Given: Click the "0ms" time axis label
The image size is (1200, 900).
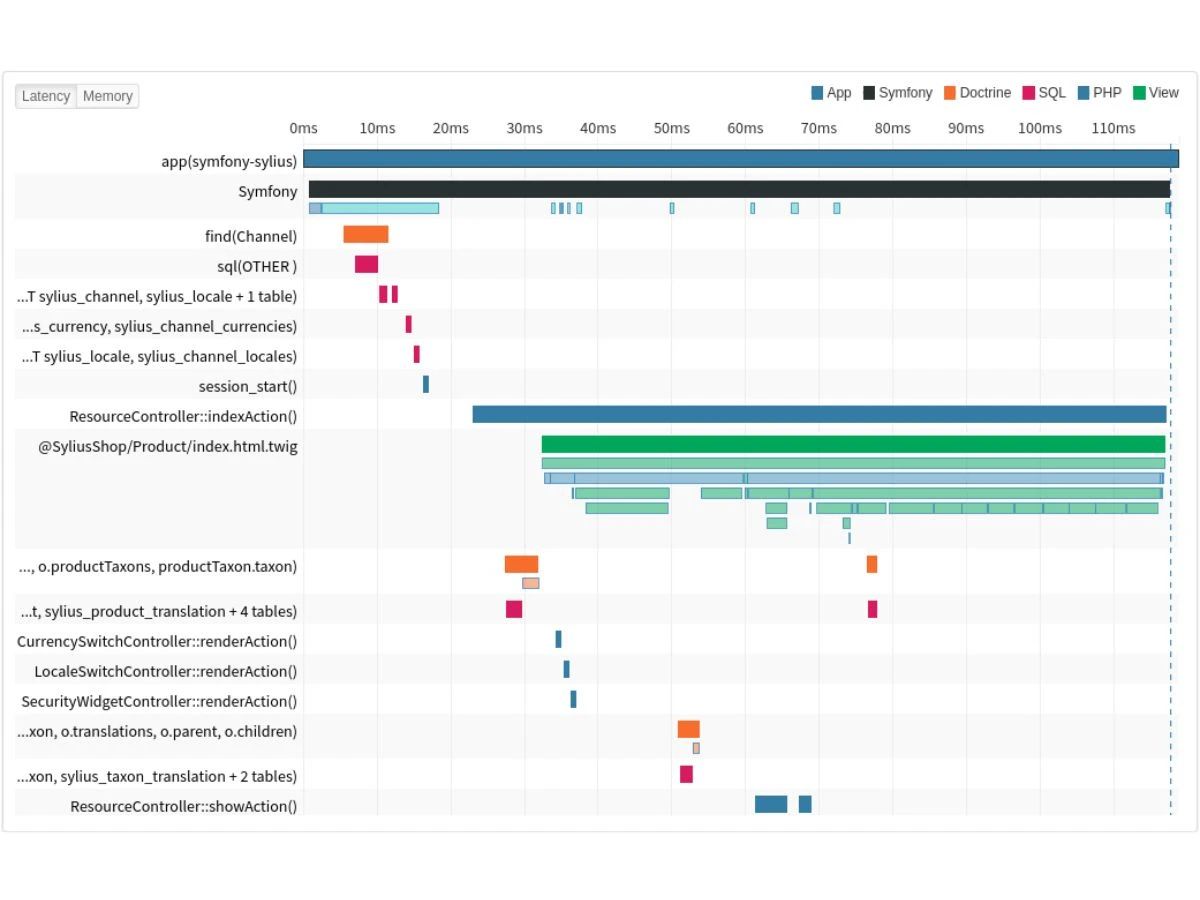Looking at the screenshot, I should pyautogui.click(x=304, y=128).
